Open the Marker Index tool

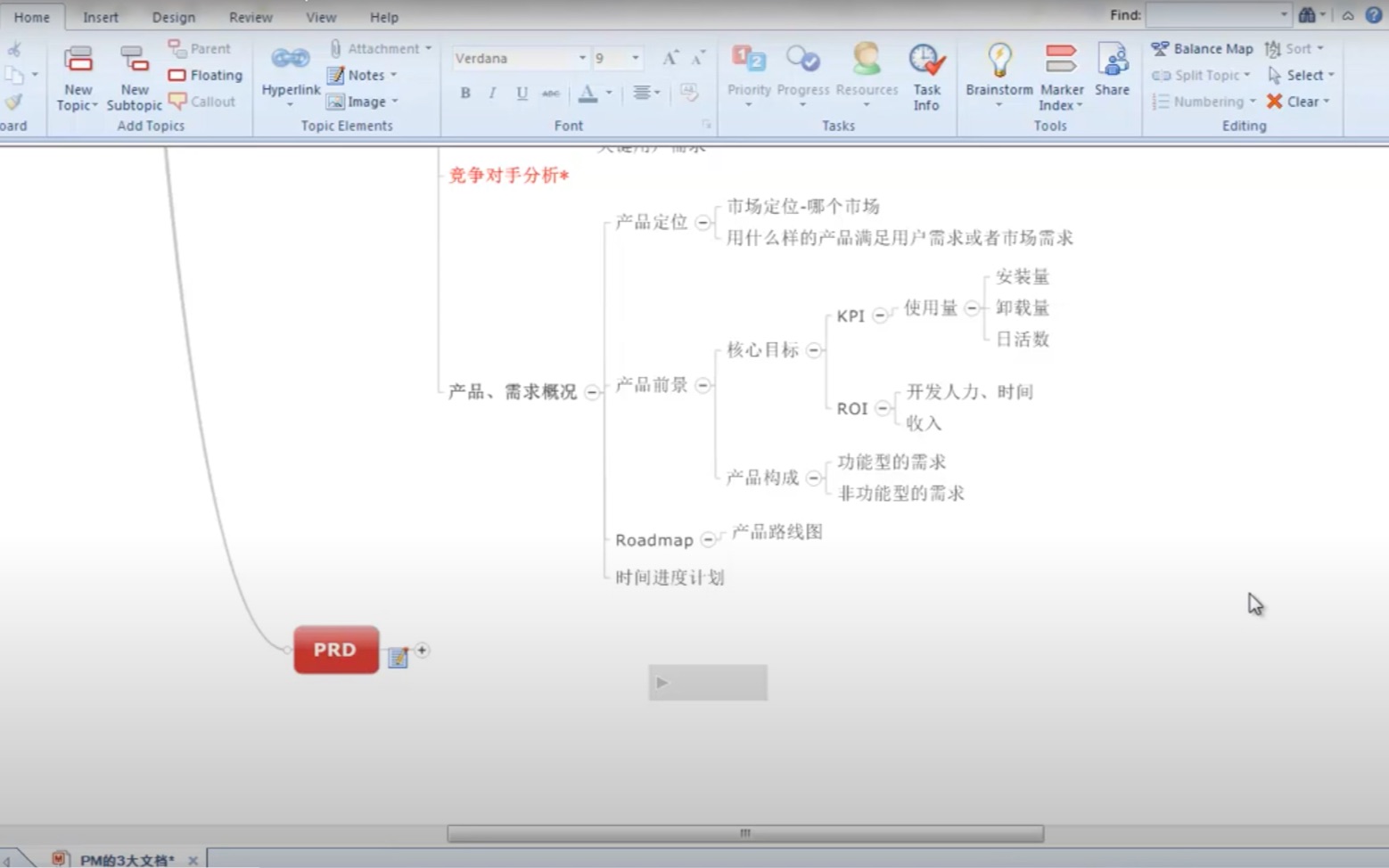pos(1060,76)
